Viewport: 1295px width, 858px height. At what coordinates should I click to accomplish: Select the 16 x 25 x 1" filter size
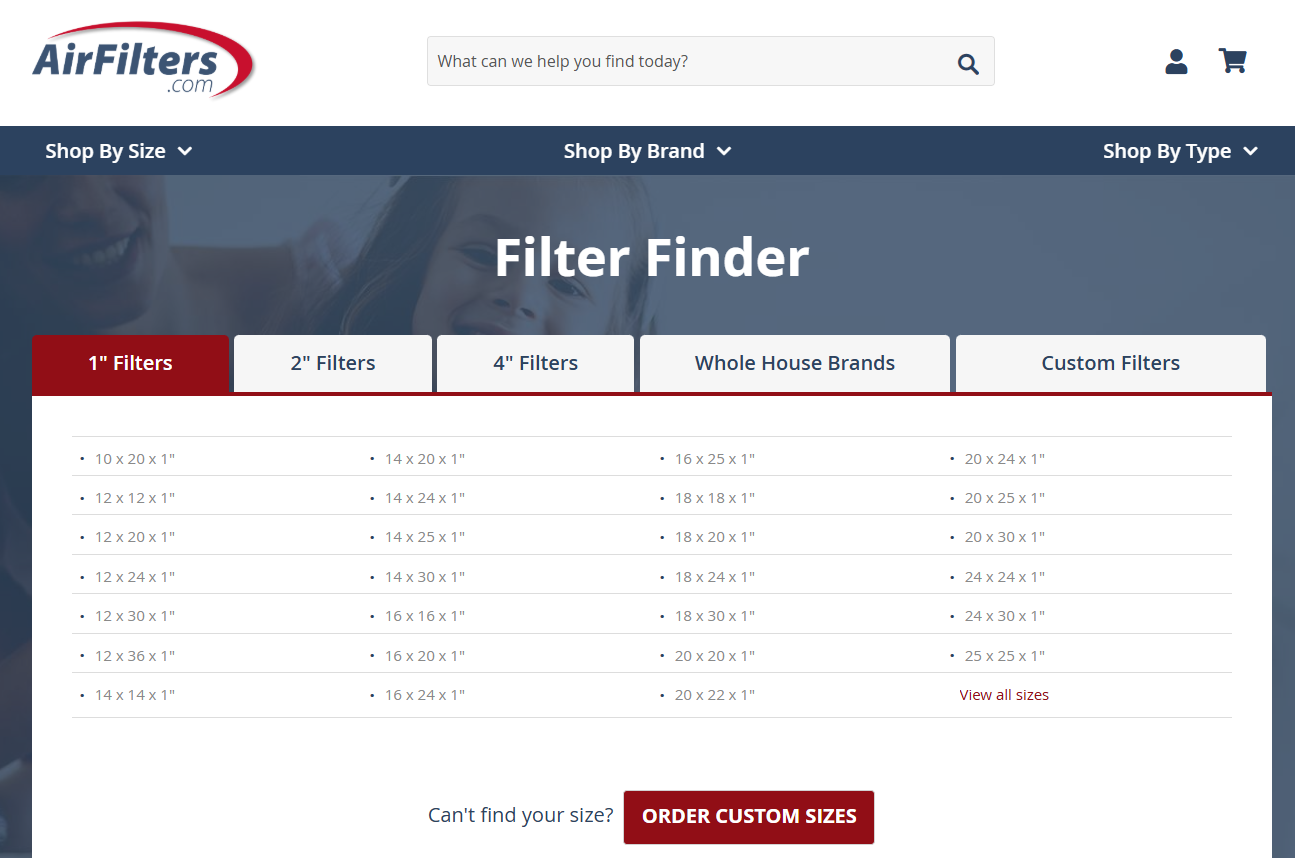[714, 458]
